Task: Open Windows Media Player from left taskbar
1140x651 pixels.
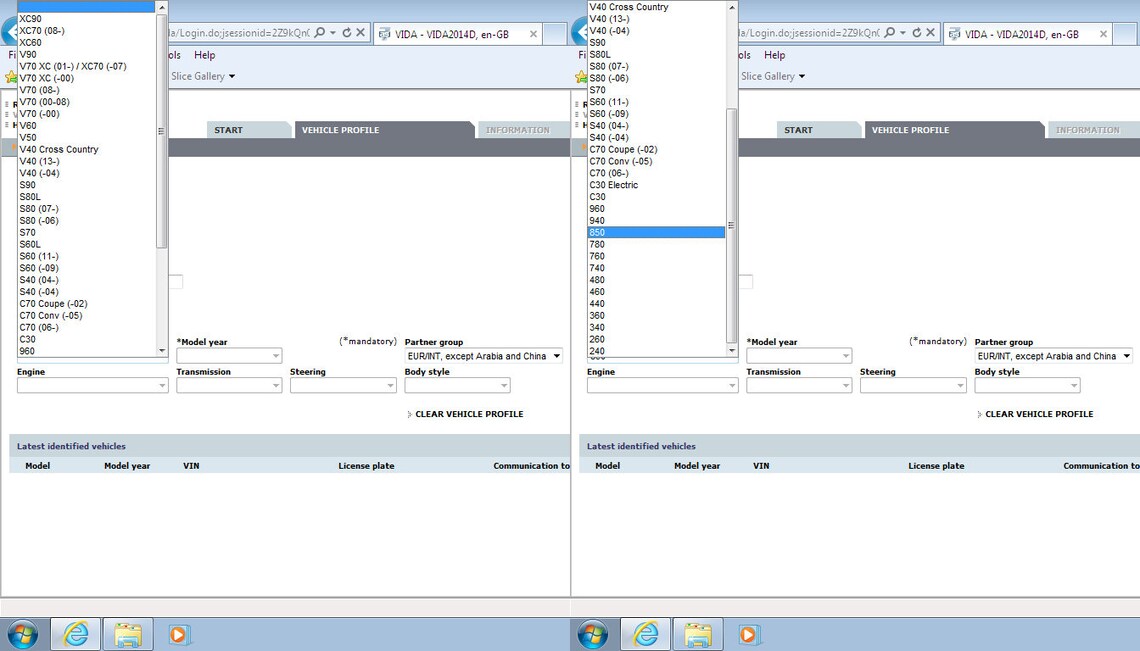Action: pos(178,634)
